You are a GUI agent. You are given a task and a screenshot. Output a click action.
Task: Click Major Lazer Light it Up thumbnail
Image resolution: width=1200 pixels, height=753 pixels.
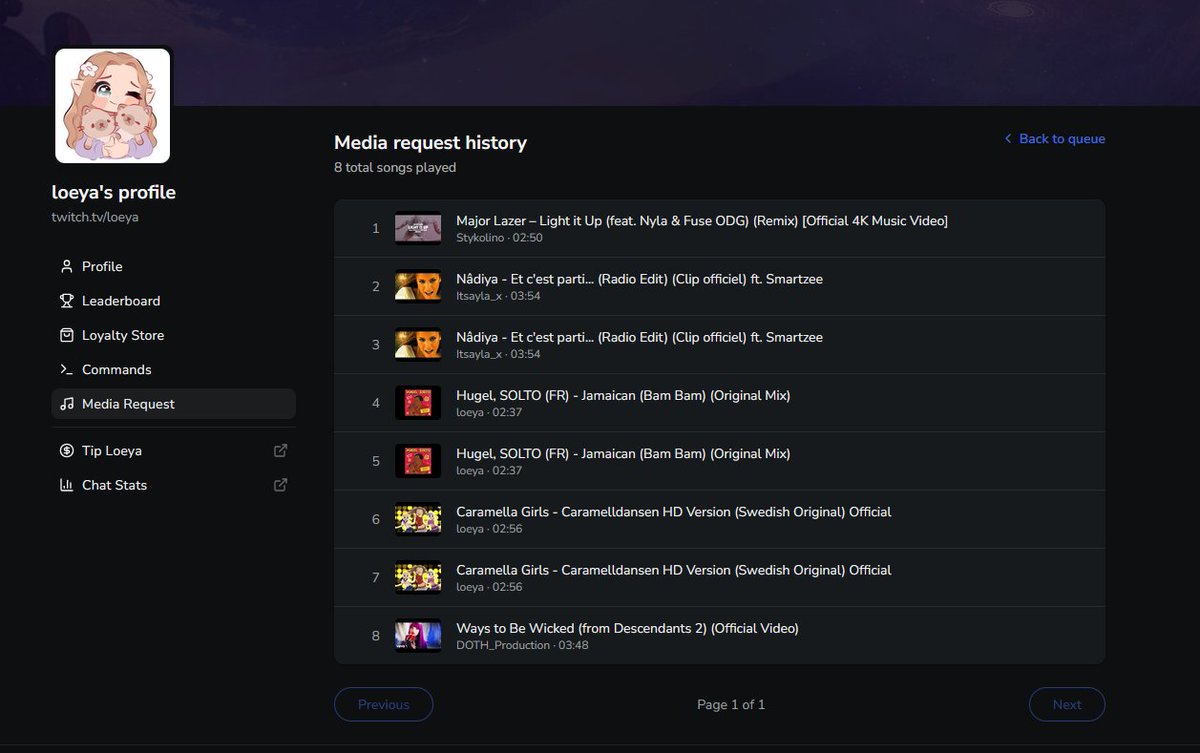click(x=418, y=228)
